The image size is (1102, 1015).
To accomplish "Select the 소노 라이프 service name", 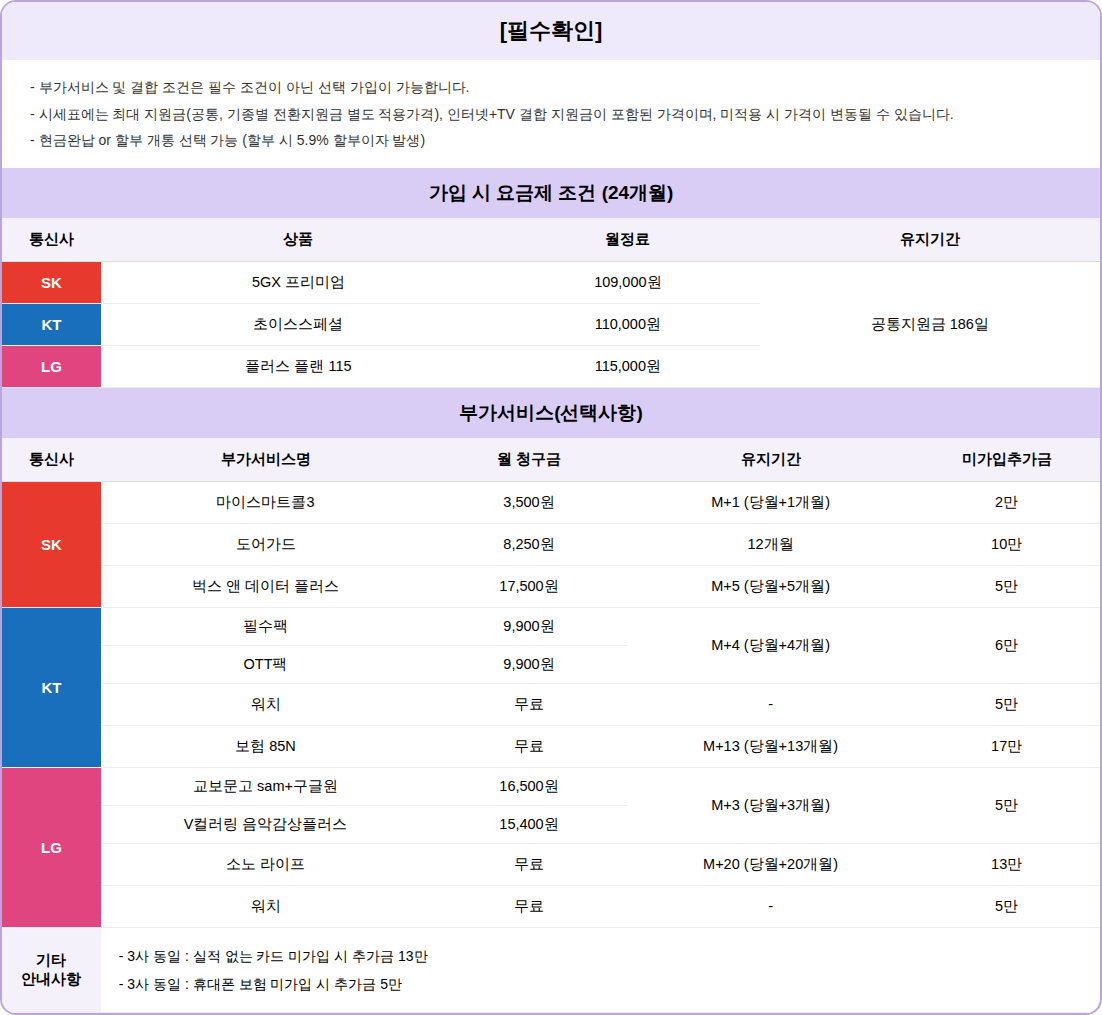I will tap(266, 865).
